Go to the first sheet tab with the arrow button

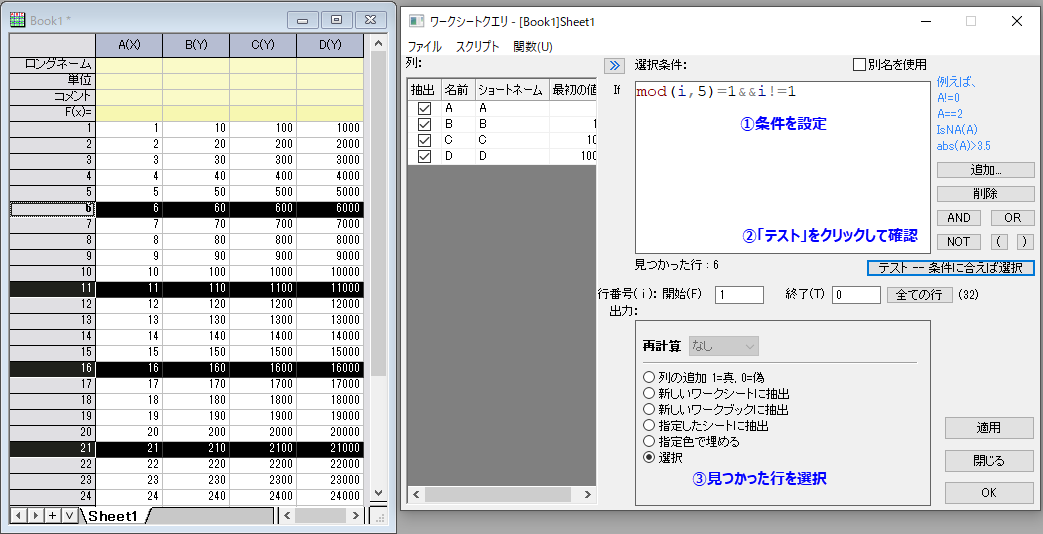point(19,515)
